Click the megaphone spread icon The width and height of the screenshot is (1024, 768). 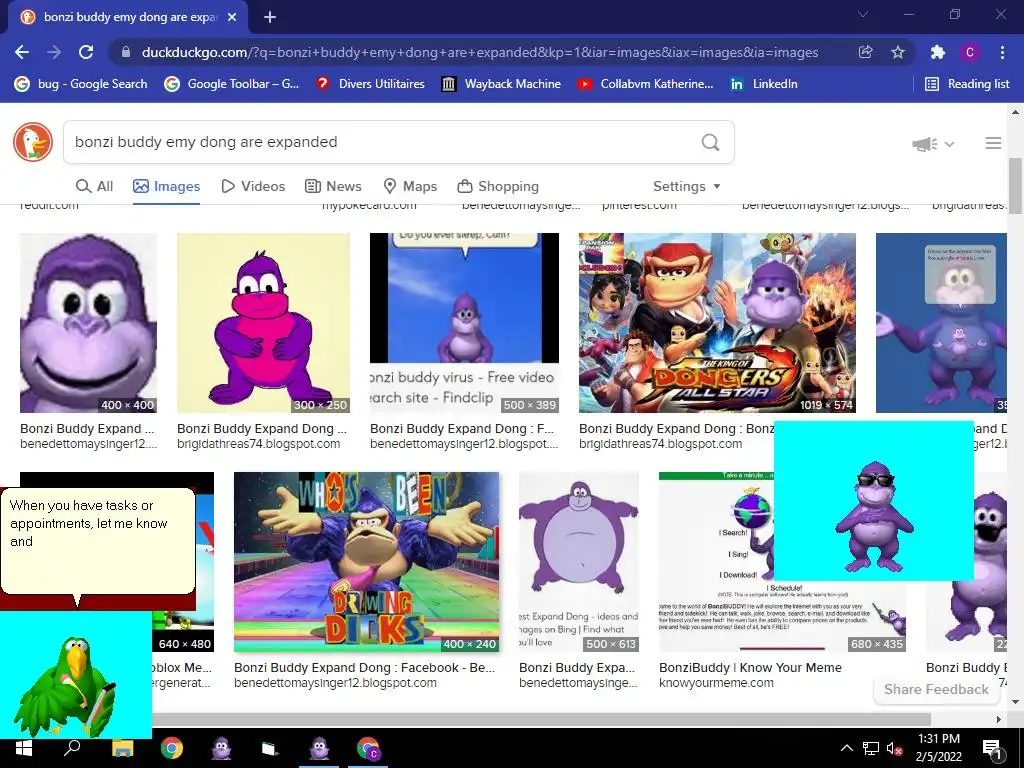pos(925,144)
